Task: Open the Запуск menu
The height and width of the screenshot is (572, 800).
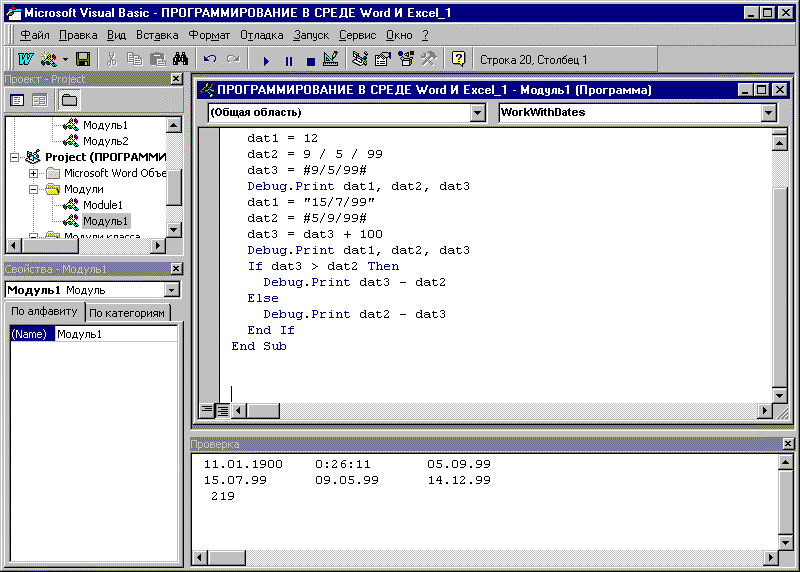Action: click(x=311, y=35)
